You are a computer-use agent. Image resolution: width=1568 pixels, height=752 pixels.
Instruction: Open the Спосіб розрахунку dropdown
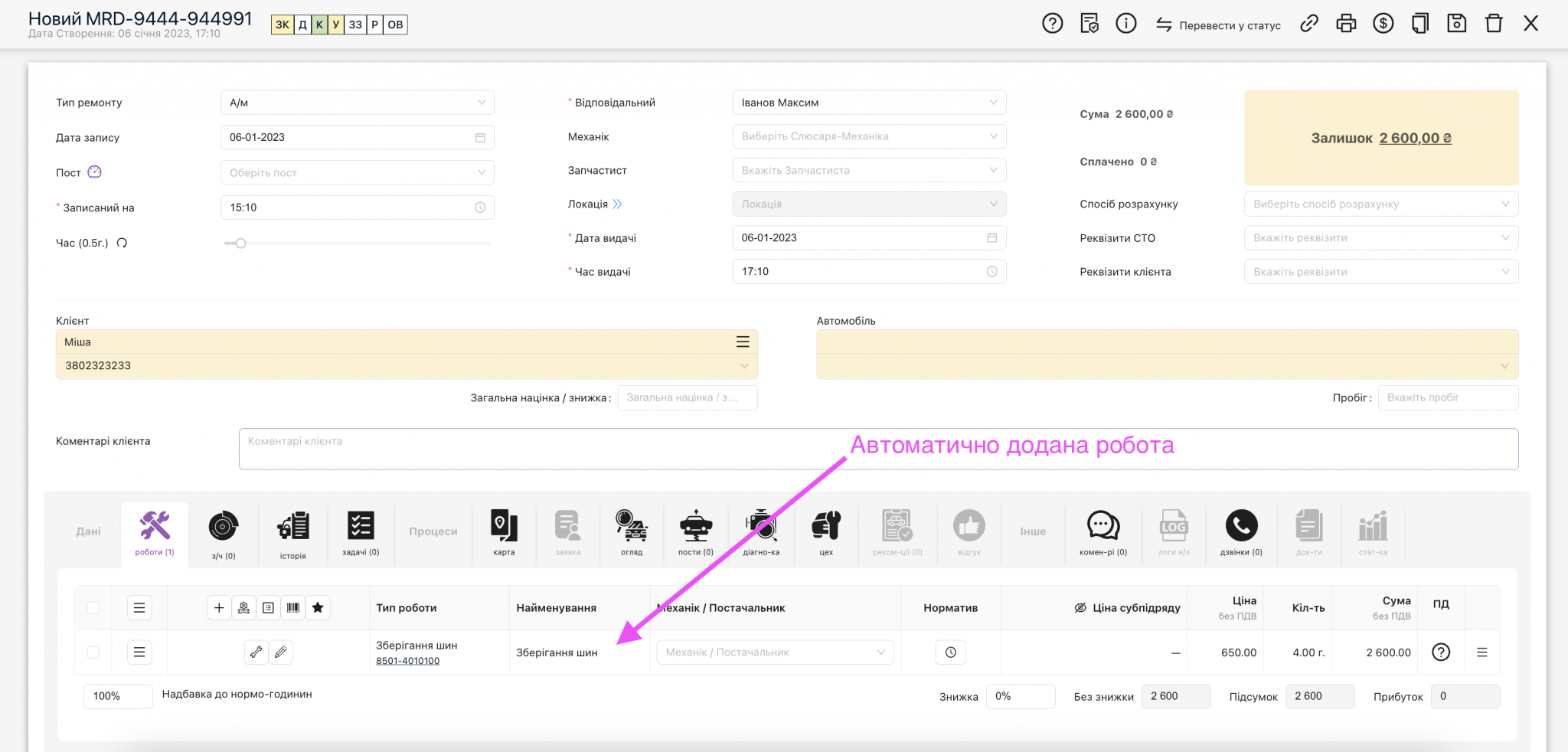(1381, 204)
